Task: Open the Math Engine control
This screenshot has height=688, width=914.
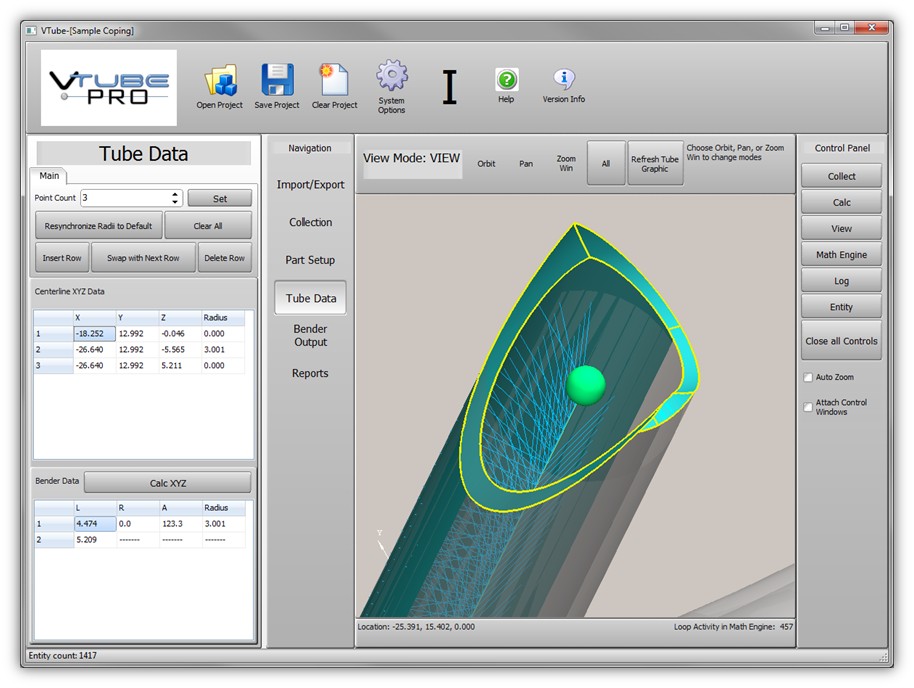Action: click(x=841, y=255)
